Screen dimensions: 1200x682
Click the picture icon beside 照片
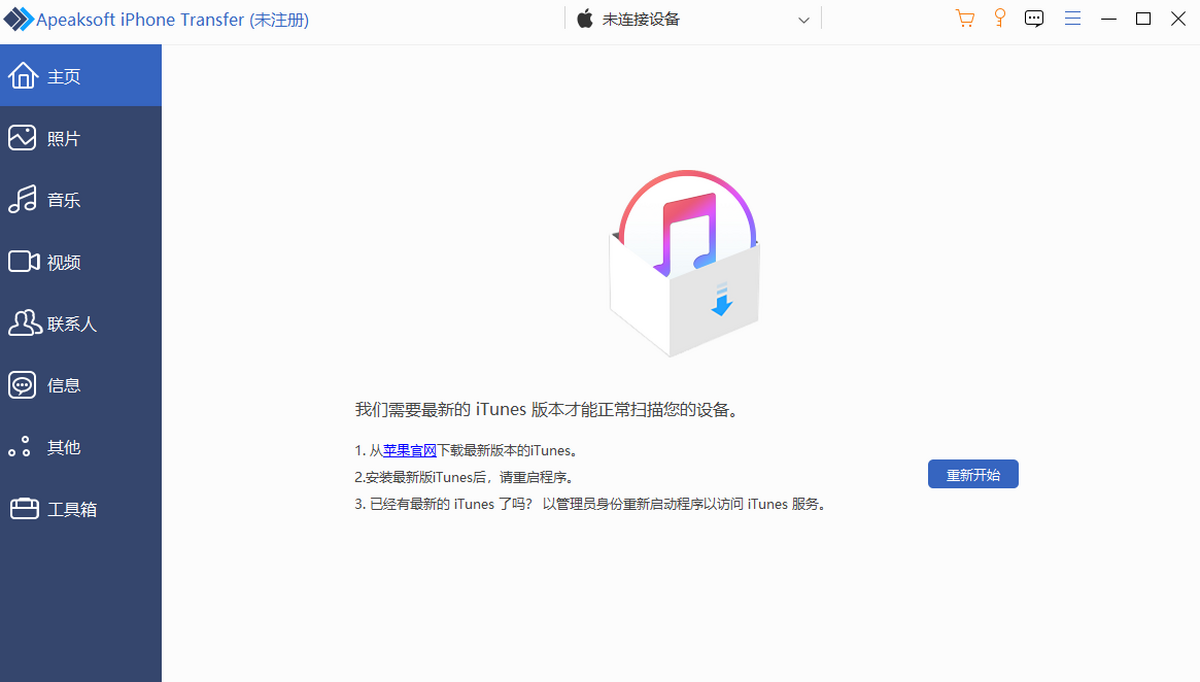pos(22,138)
